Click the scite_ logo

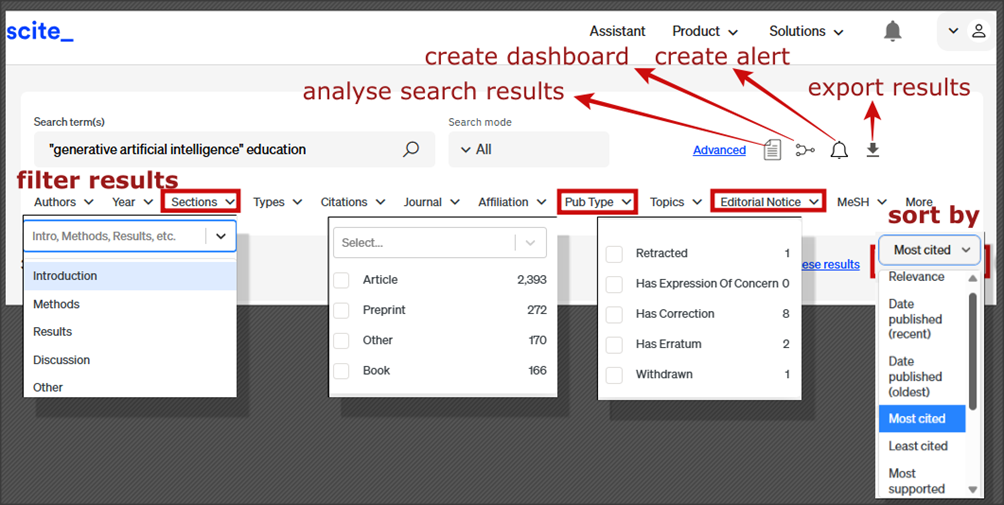tap(40, 32)
